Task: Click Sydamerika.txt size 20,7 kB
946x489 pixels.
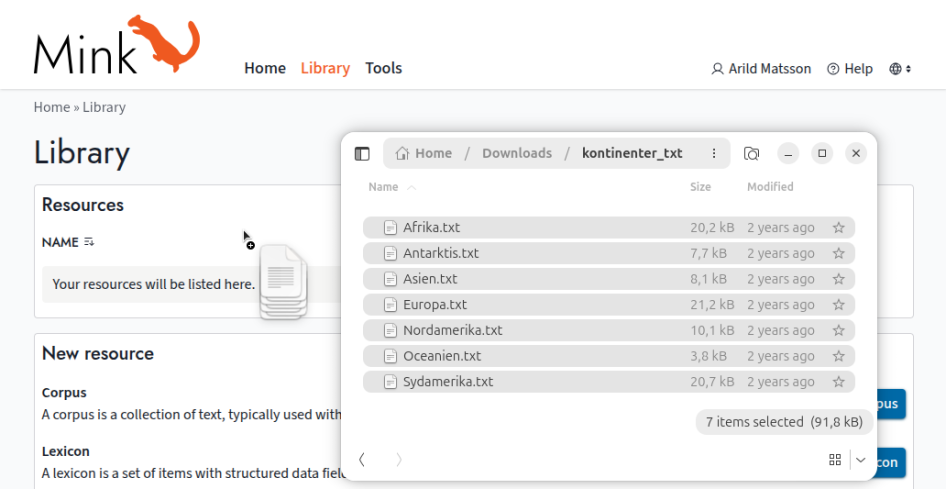Action: coord(712,382)
